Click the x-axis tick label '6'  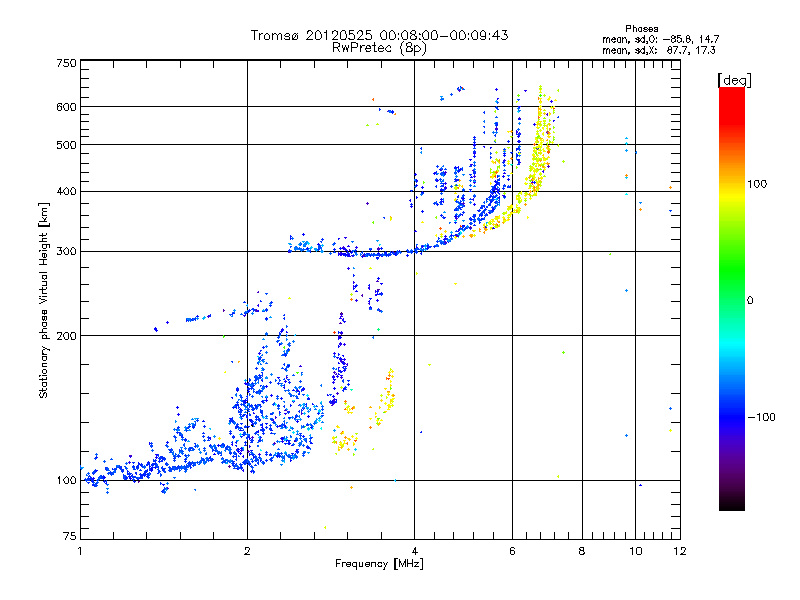(512, 551)
